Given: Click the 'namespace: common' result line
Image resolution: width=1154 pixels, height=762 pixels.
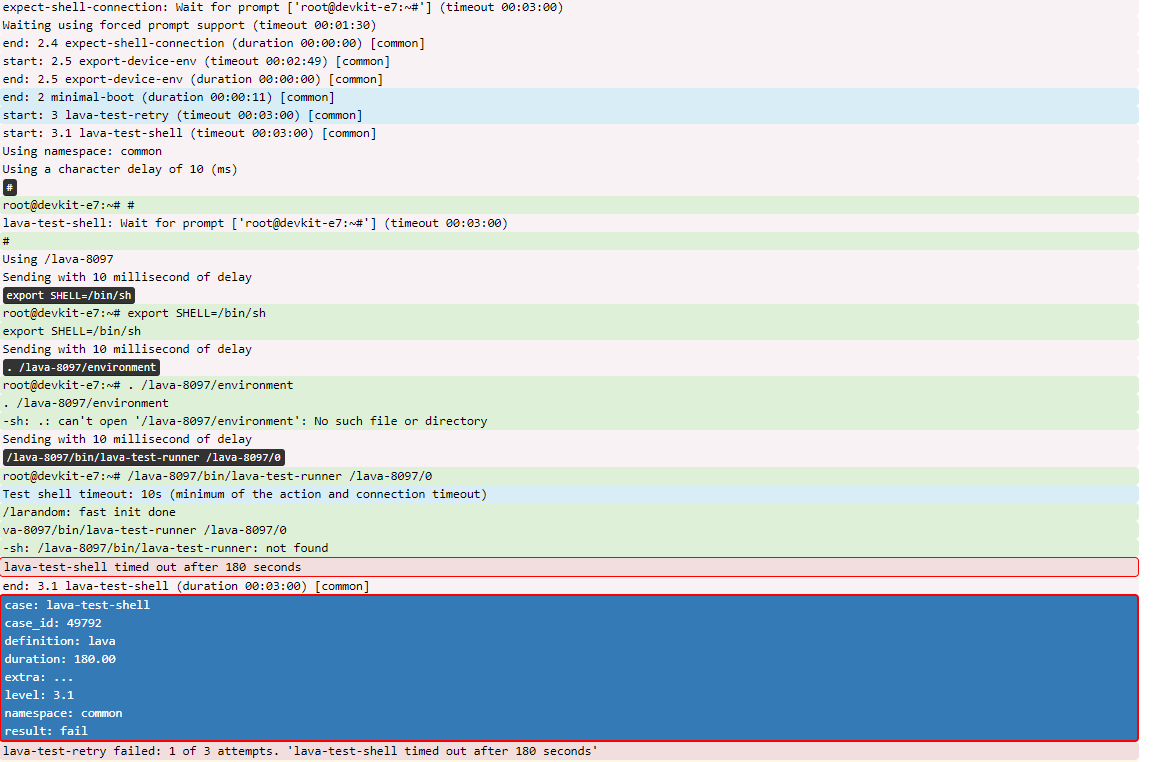Looking at the screenshot, I should pos(570,713).
